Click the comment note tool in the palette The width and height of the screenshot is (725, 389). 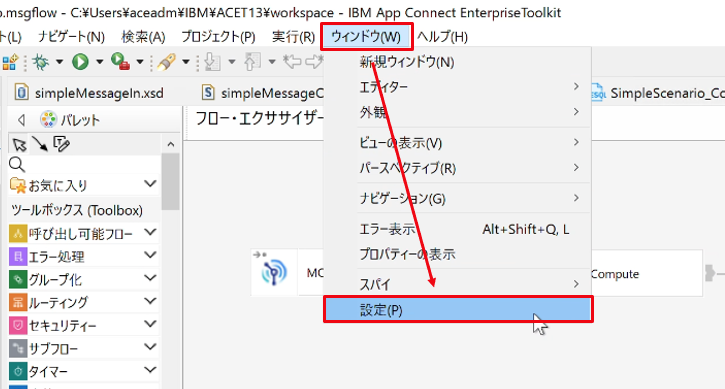pyautogui.click(x=61, y=144)
